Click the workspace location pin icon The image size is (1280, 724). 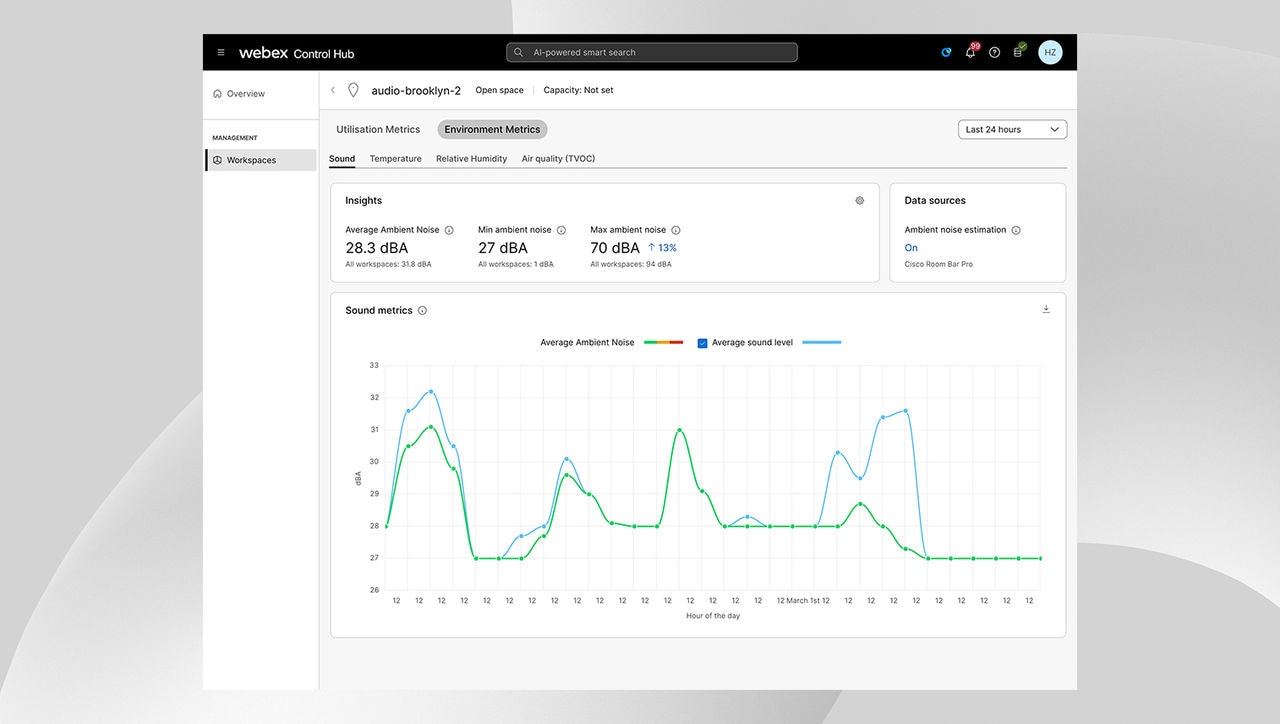(353, 90)
